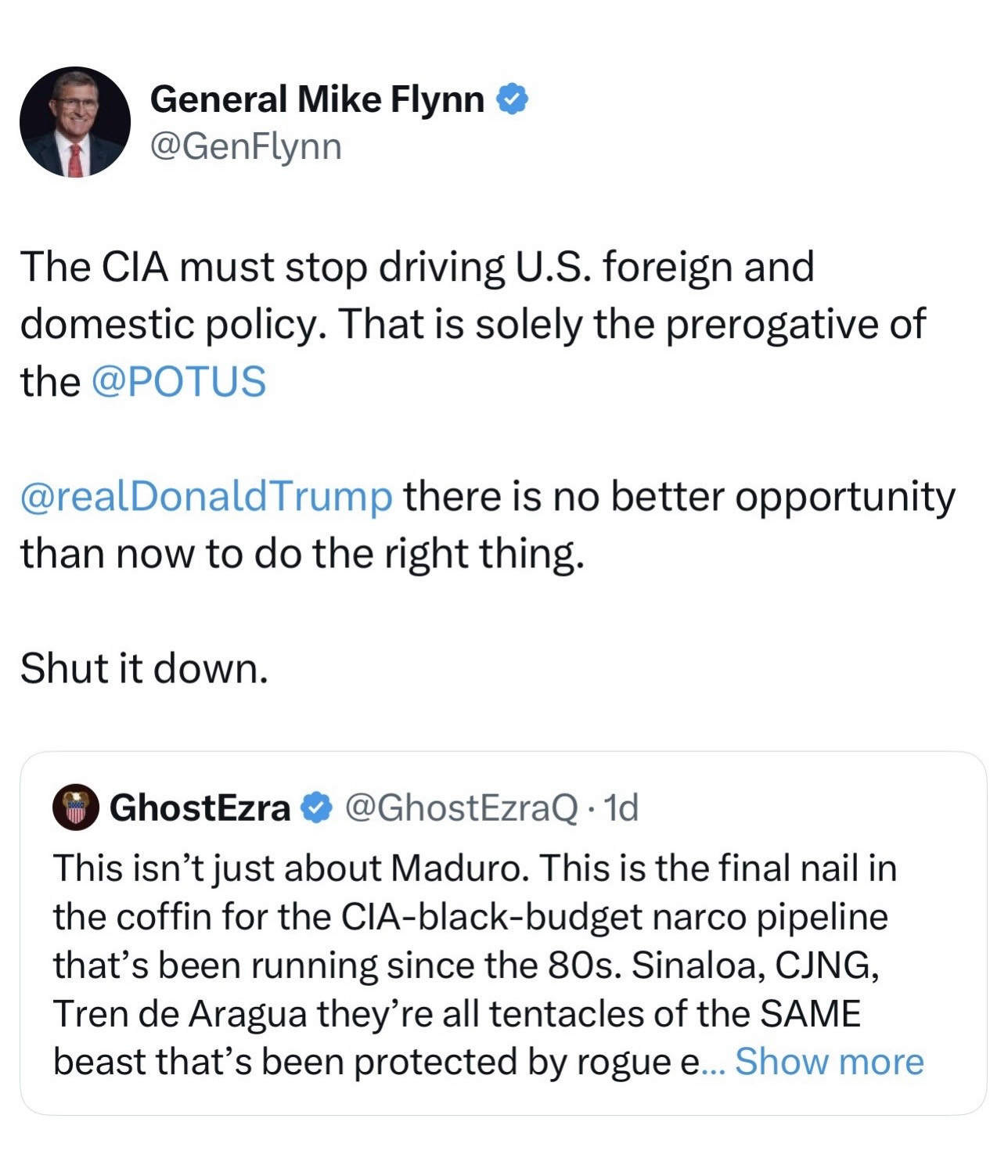Open the @GenFlynn handle link
1008x1176 pixels.
(246, 146)
